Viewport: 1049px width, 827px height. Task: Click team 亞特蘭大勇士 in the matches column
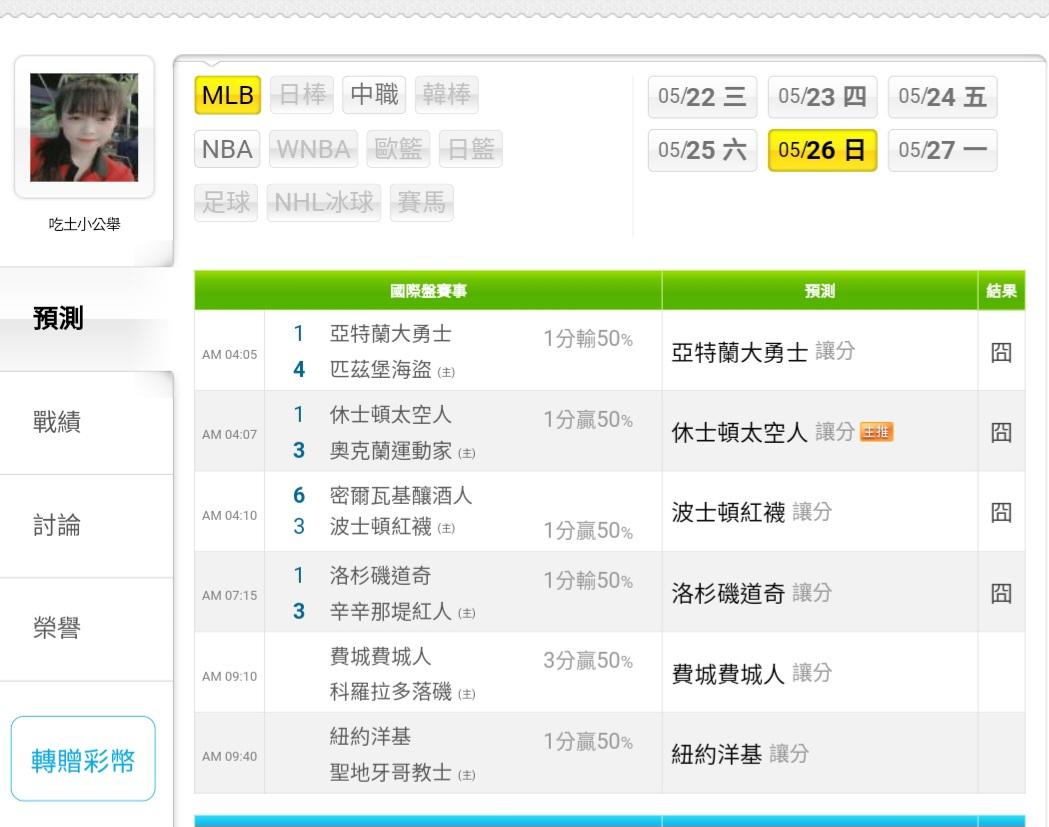click(x=391, y=334)
